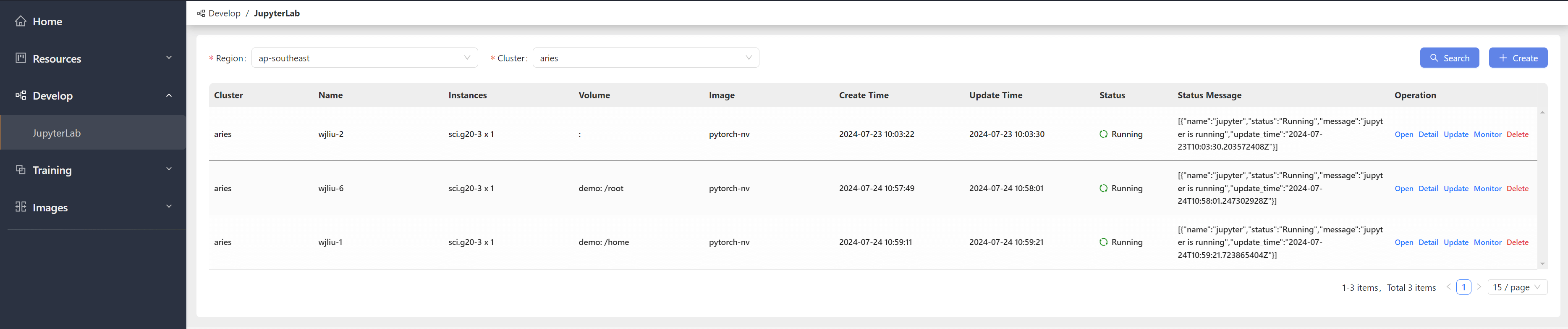Go to previous page arrow in pagination
Viewport: 1568px width, 329px height.
[x=1449, y=287]
